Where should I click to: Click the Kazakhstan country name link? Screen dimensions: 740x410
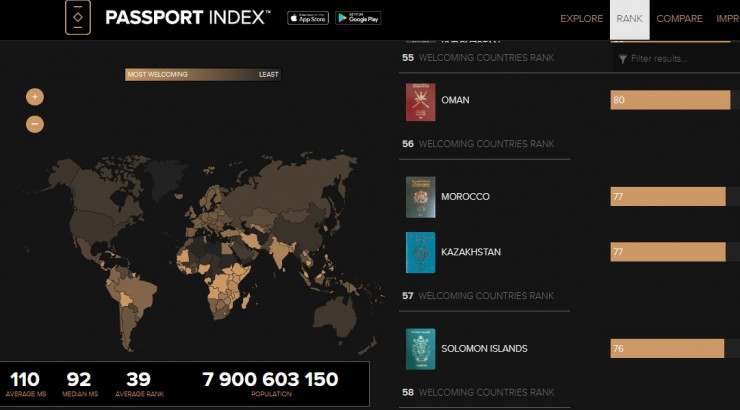[470, 252]
